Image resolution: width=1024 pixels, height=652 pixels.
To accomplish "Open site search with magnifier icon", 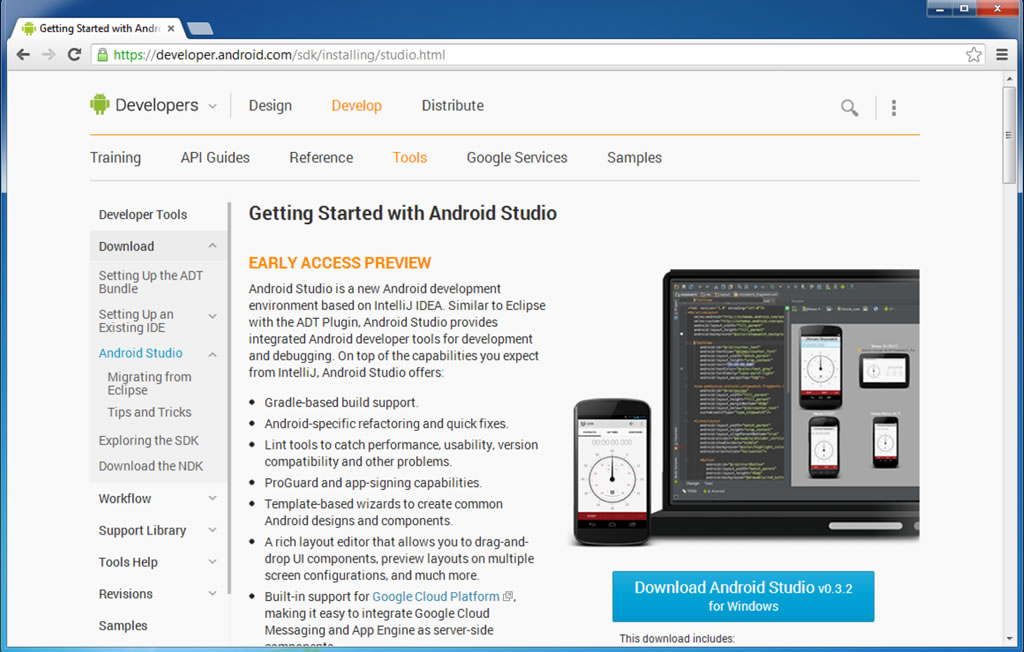I will (849, 107).
